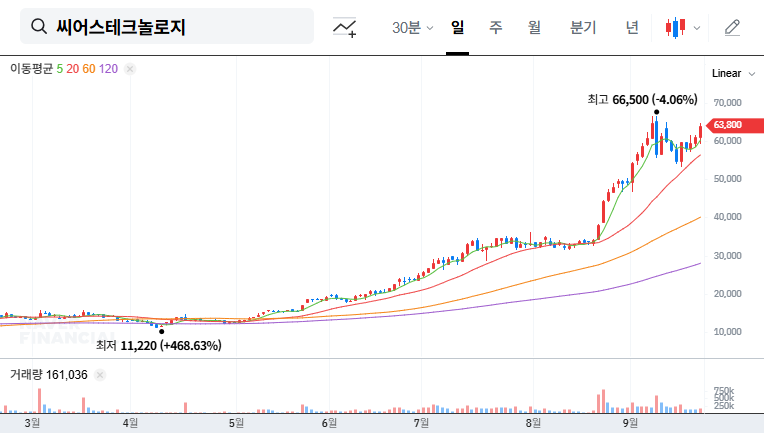
Task: Click the 3월 date axis label
Action: click(x=32, y=423)
